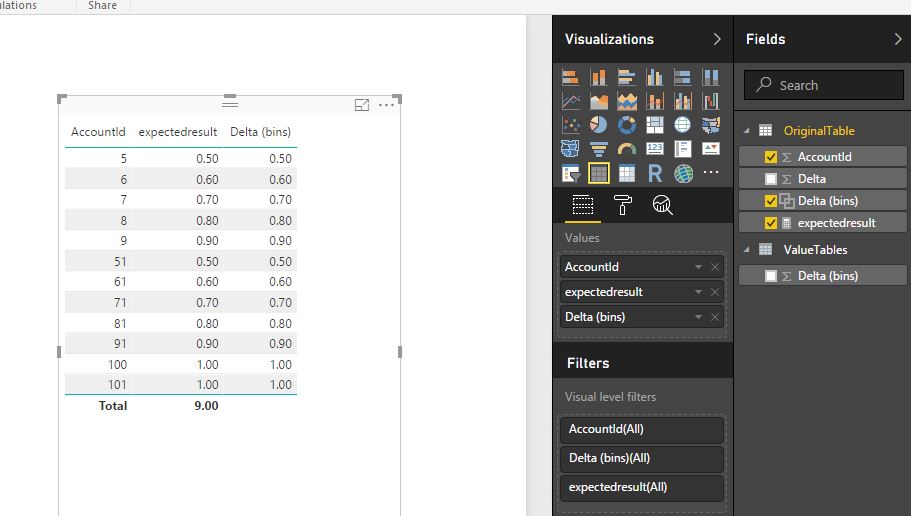Select the Matrix visualization
This screenshot has height=516, width=911.
click(x=626, y=173)
